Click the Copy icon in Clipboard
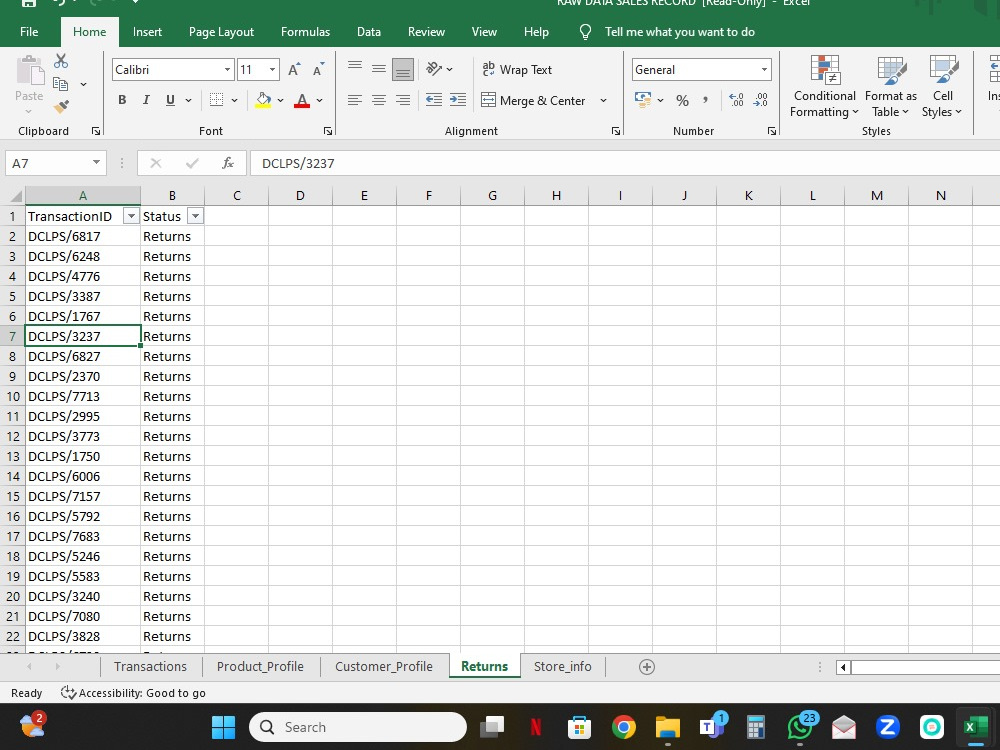 (x=61, y=84)
